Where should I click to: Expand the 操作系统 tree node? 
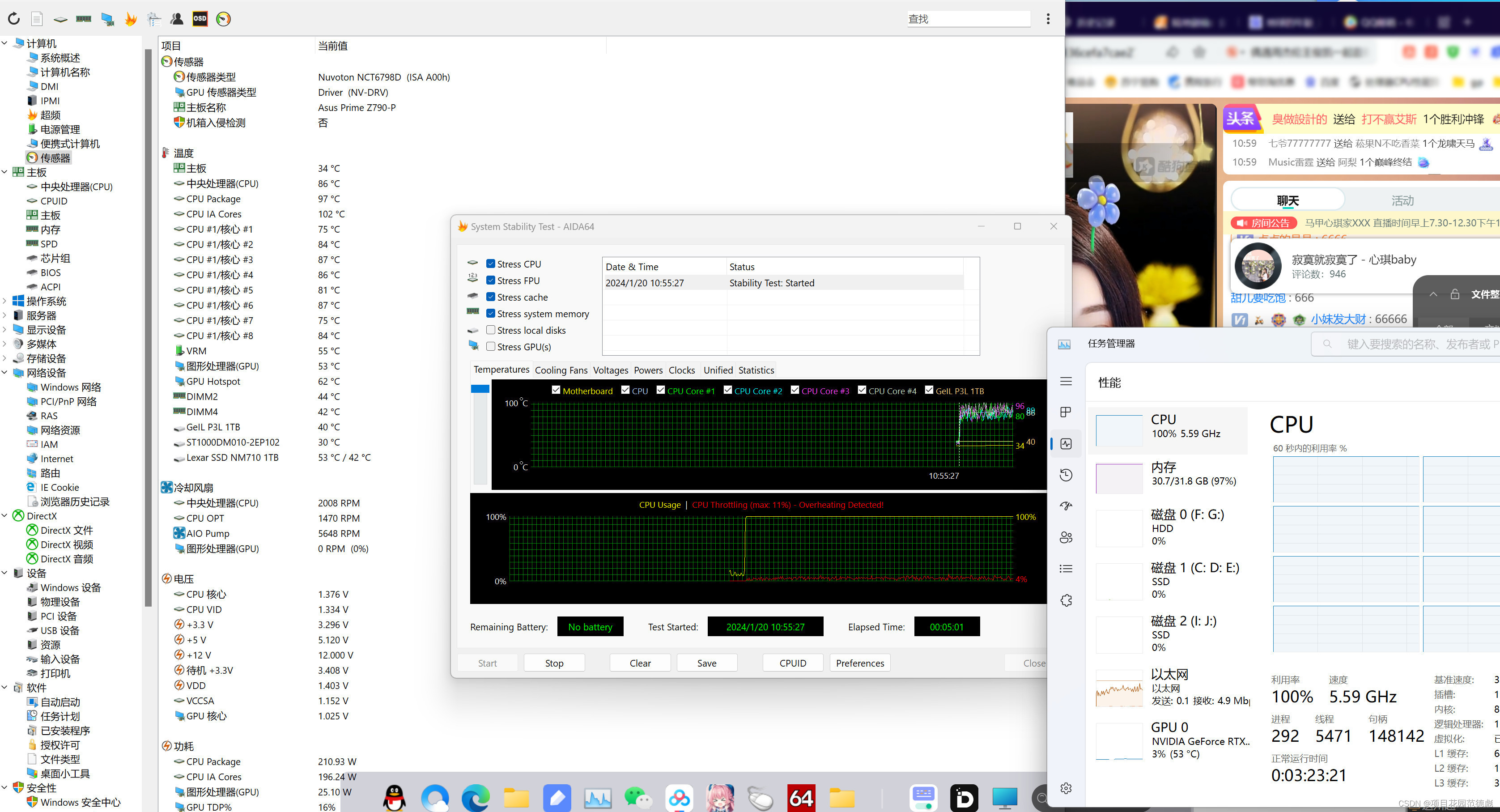4,301
